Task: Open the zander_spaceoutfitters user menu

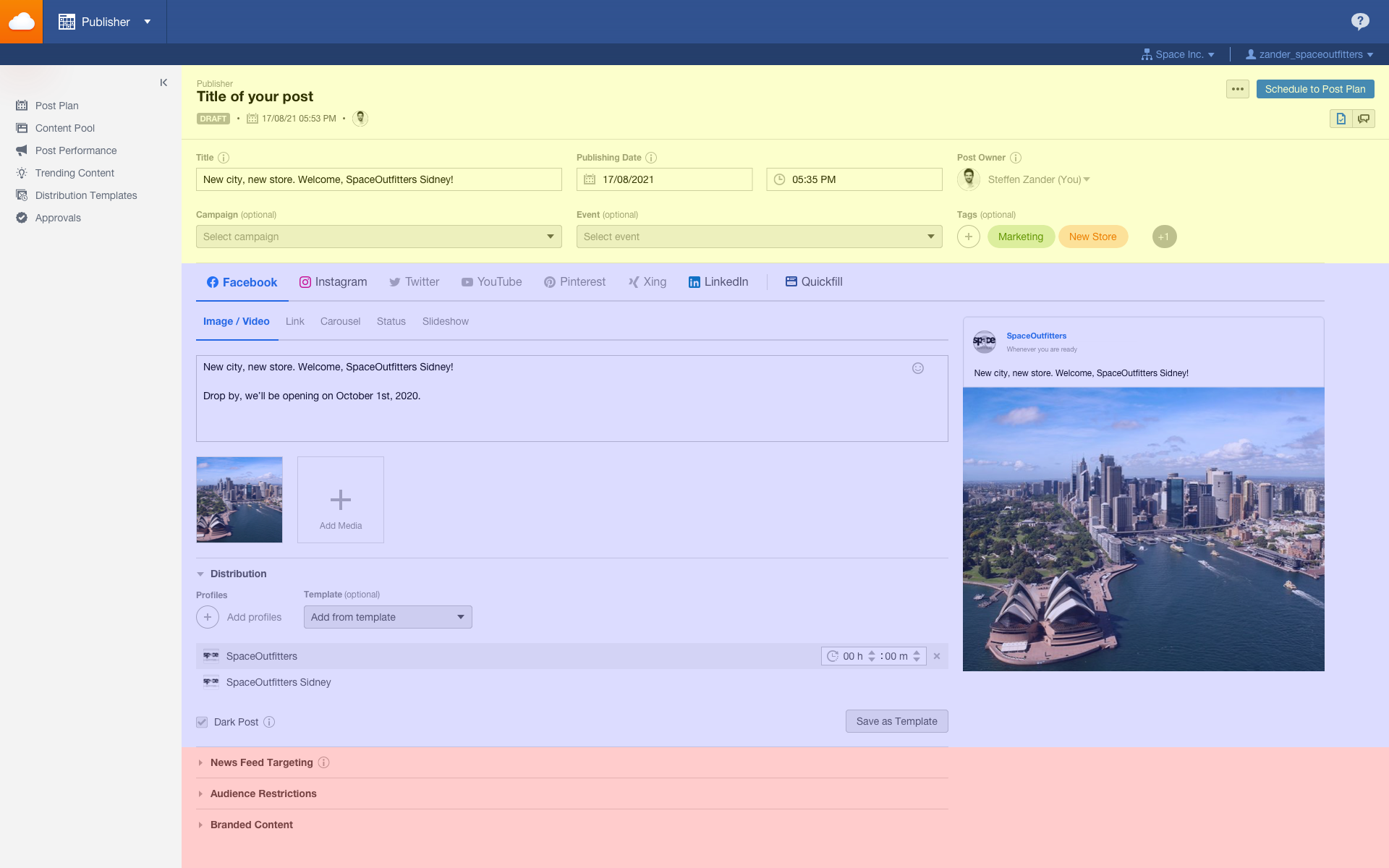Action: pyautogui.click(x=1309, y=54)
